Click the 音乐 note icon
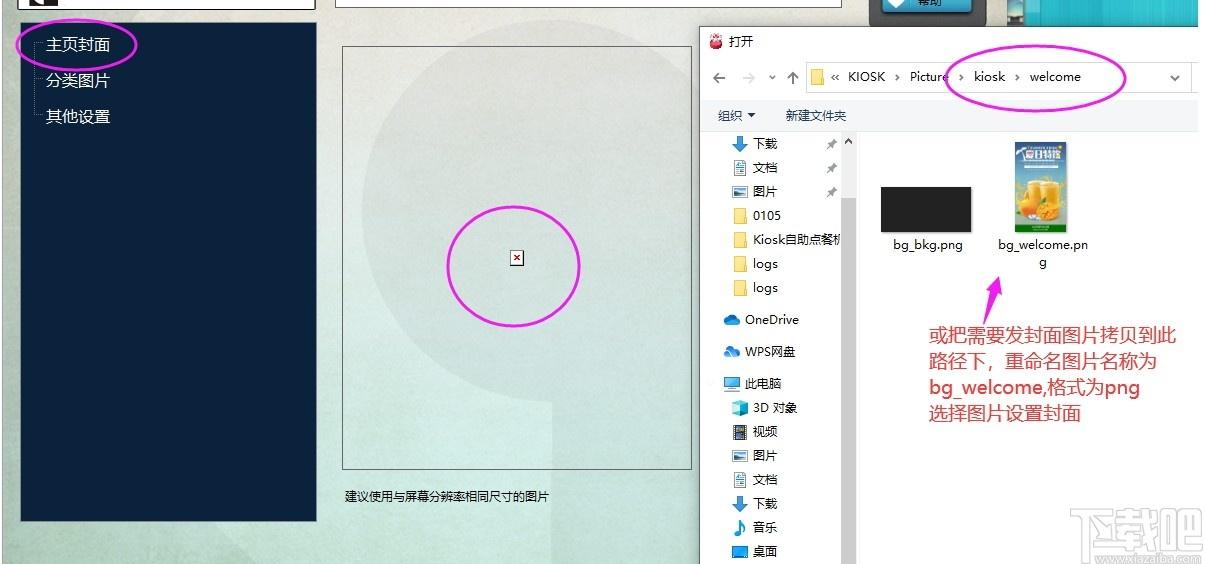 tap(740, 528)
